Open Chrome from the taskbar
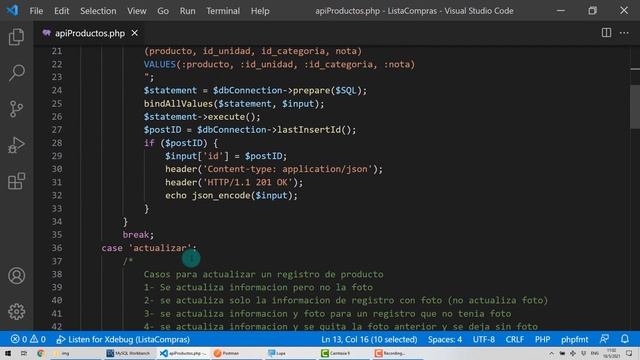Image resolution: width=640 pixels, height=360 pixels. coord(40,353)
